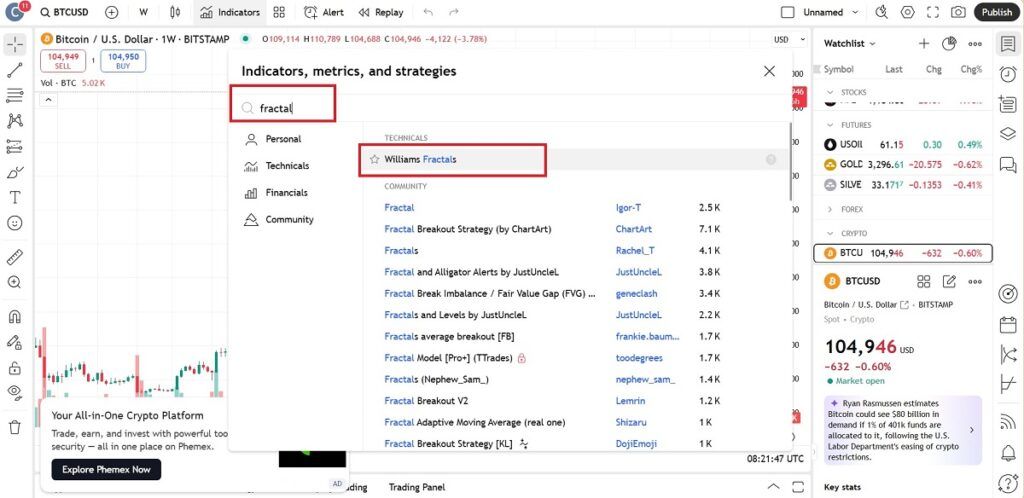Viewport: 1024px width, 498px height.
Task: Choose the ruler measure tool
Action: pos(15,257)
